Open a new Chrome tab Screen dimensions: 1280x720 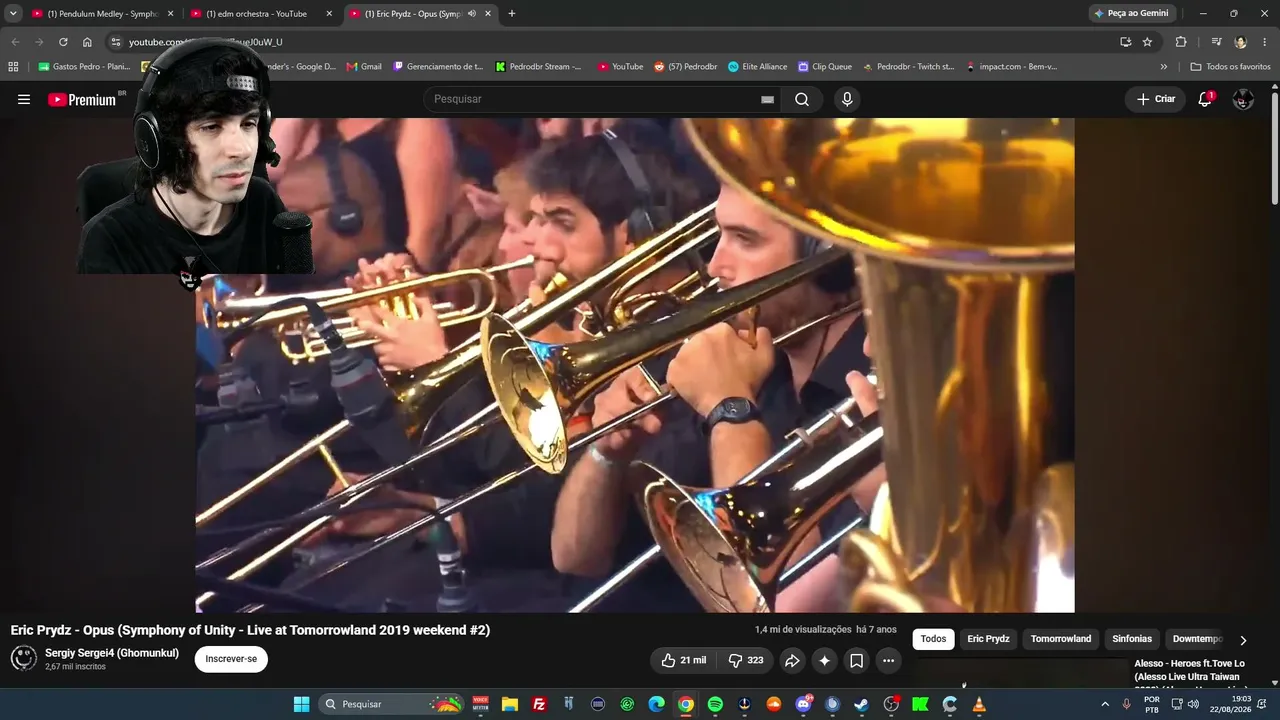pos(512,14)
